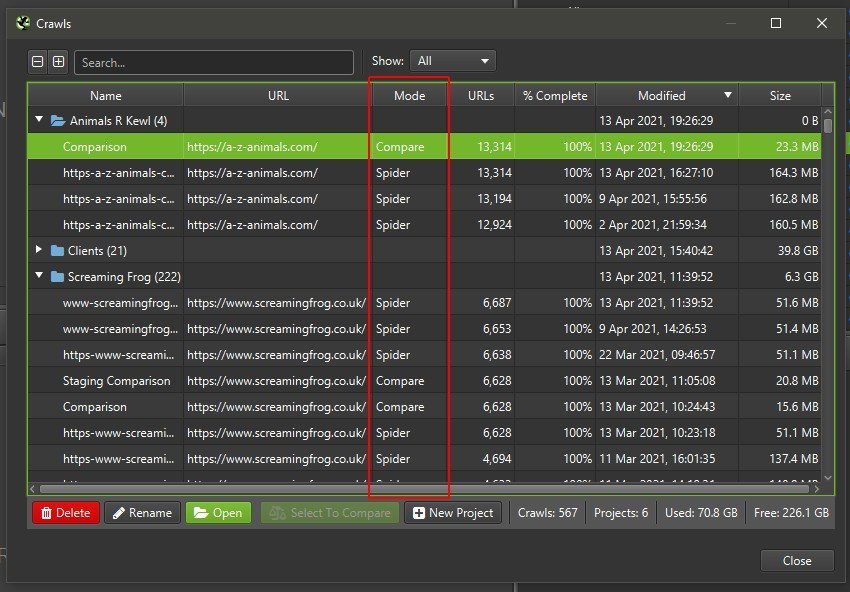Viewport: 850px width, 592px height.
Task: Expand the Clients project folder
Action: click(40, 251)
